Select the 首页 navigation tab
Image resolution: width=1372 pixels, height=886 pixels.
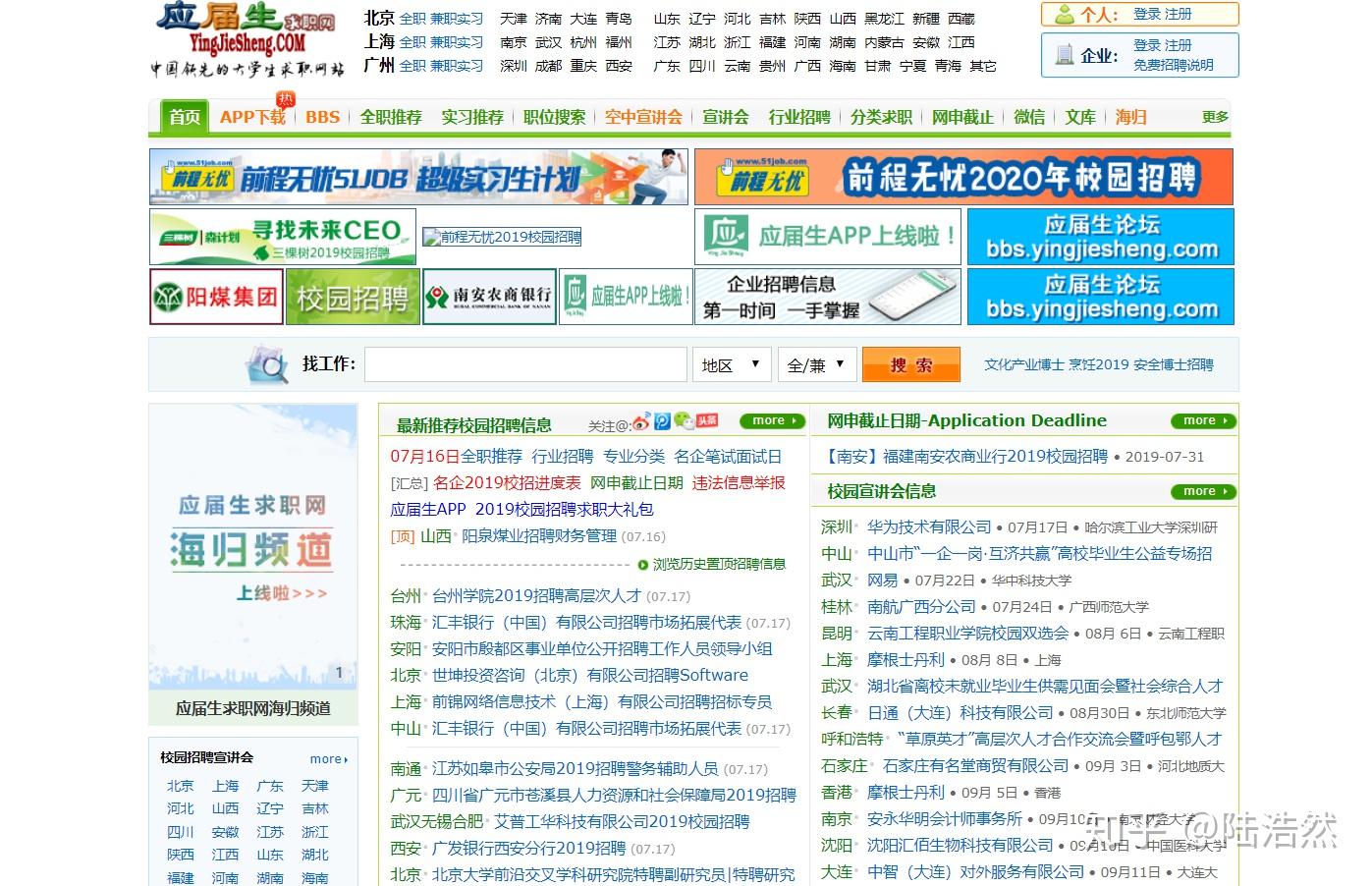point(185,117)
